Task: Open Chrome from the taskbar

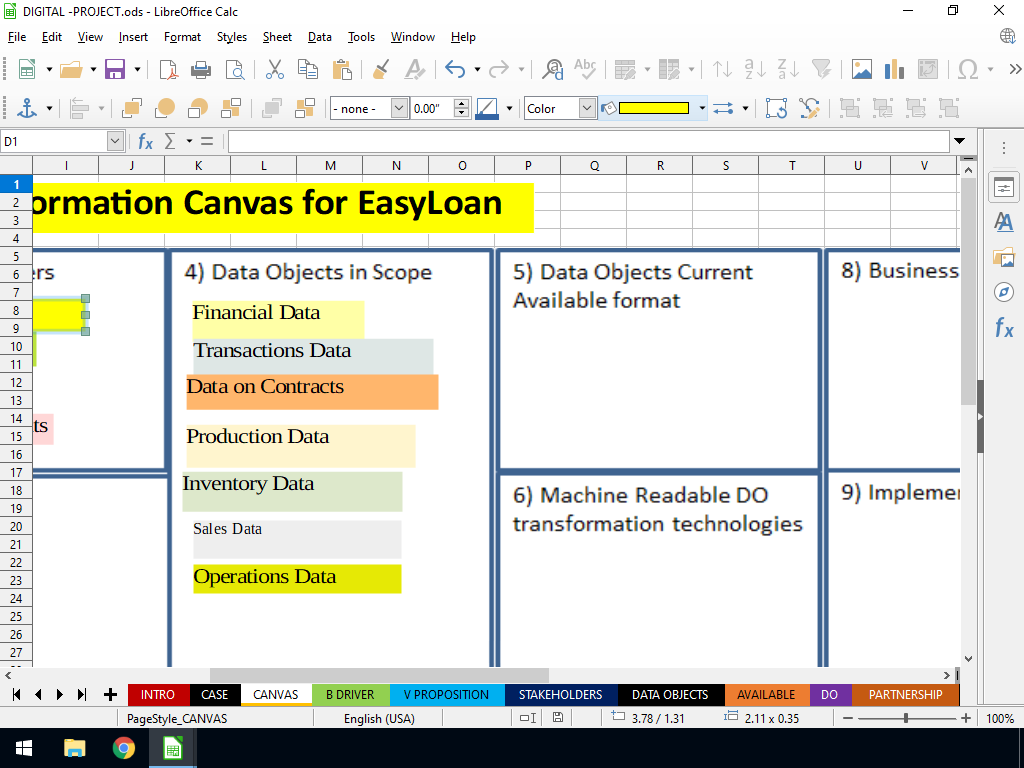Action: (123, 748)
